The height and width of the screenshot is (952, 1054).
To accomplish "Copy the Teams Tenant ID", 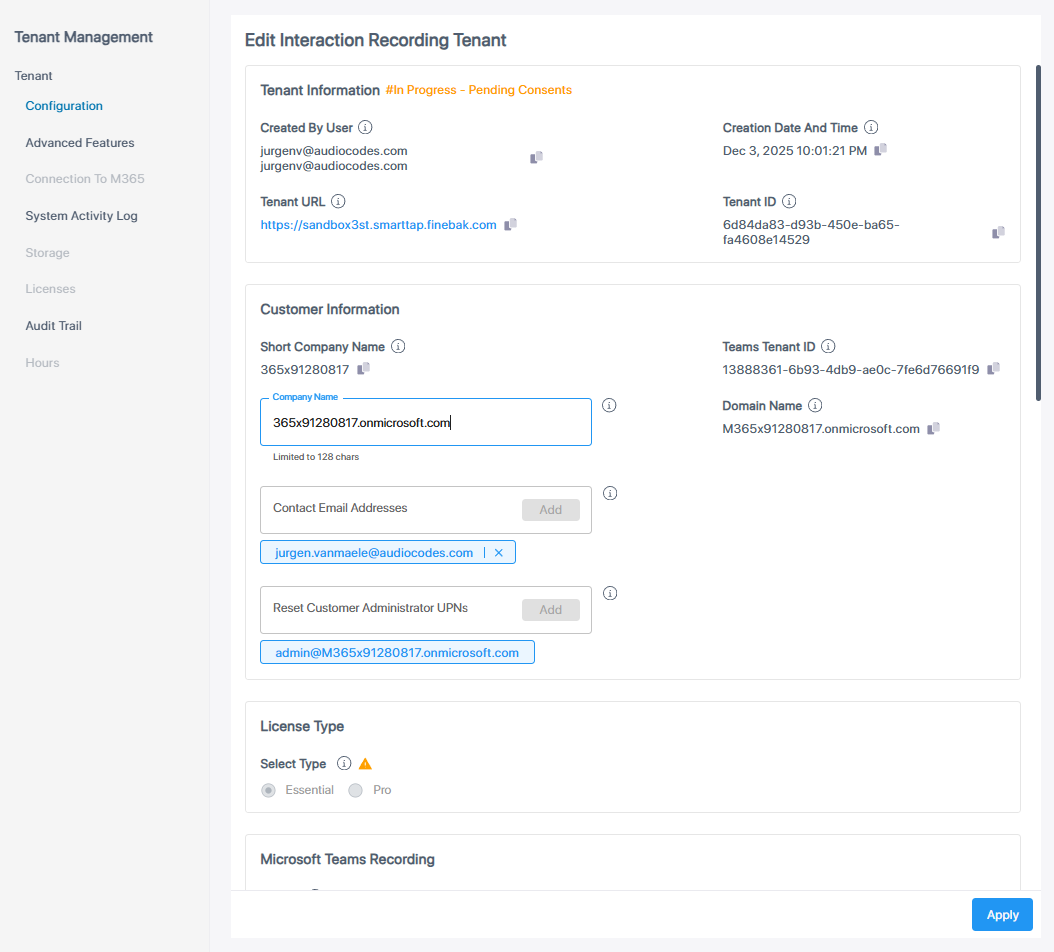I will click(993, 369).
